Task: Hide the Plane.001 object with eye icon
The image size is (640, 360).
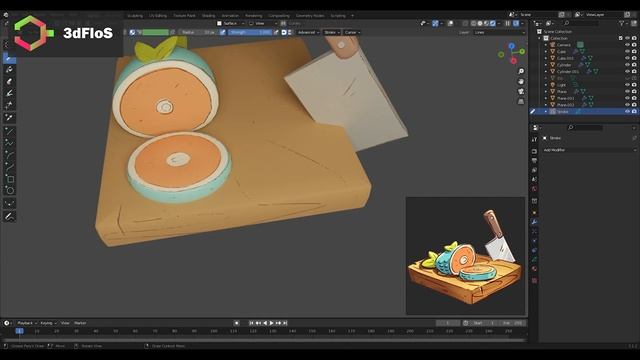Action: tap(627, 98)
